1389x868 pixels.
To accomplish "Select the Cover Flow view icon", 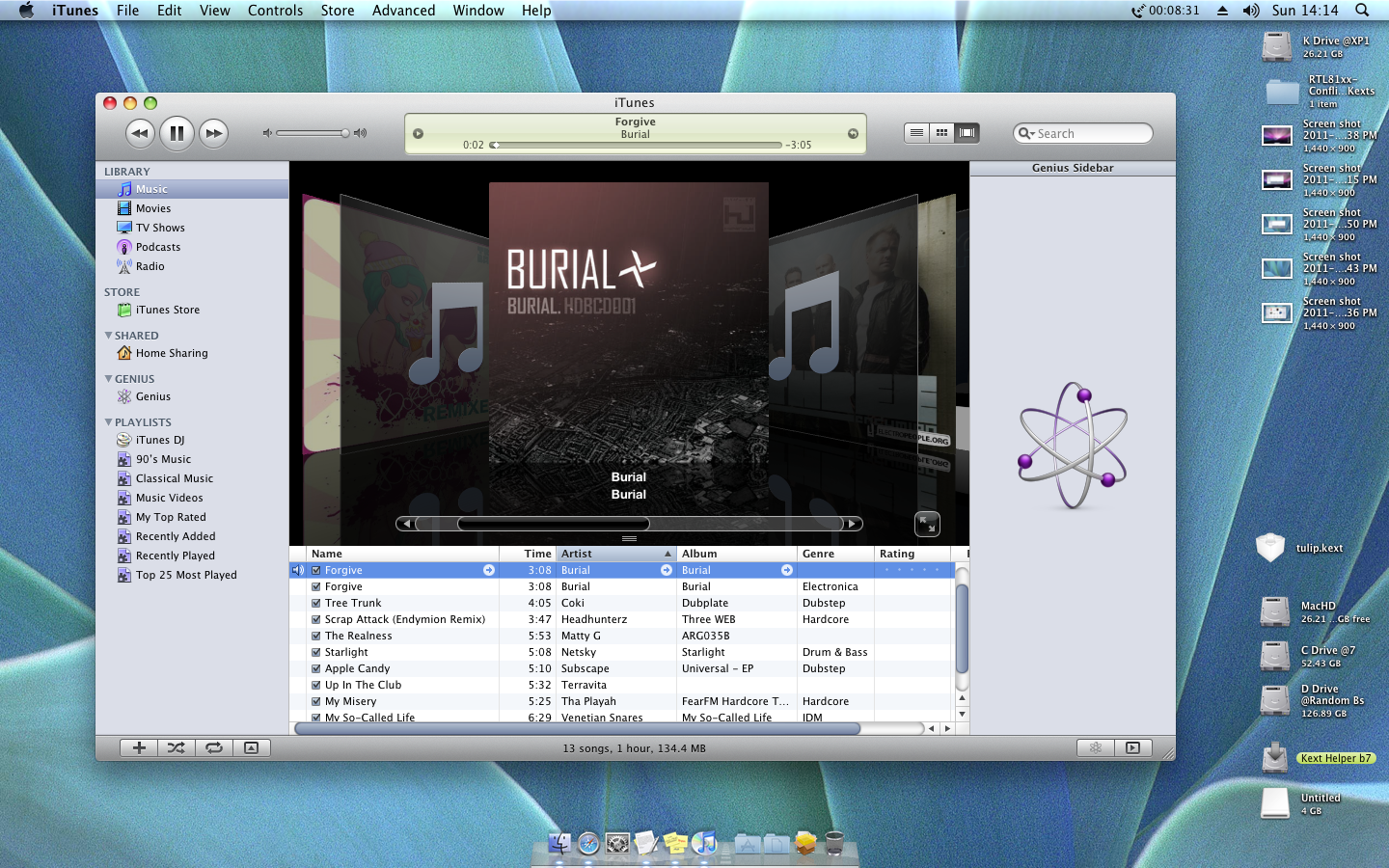I will [967, 133].
